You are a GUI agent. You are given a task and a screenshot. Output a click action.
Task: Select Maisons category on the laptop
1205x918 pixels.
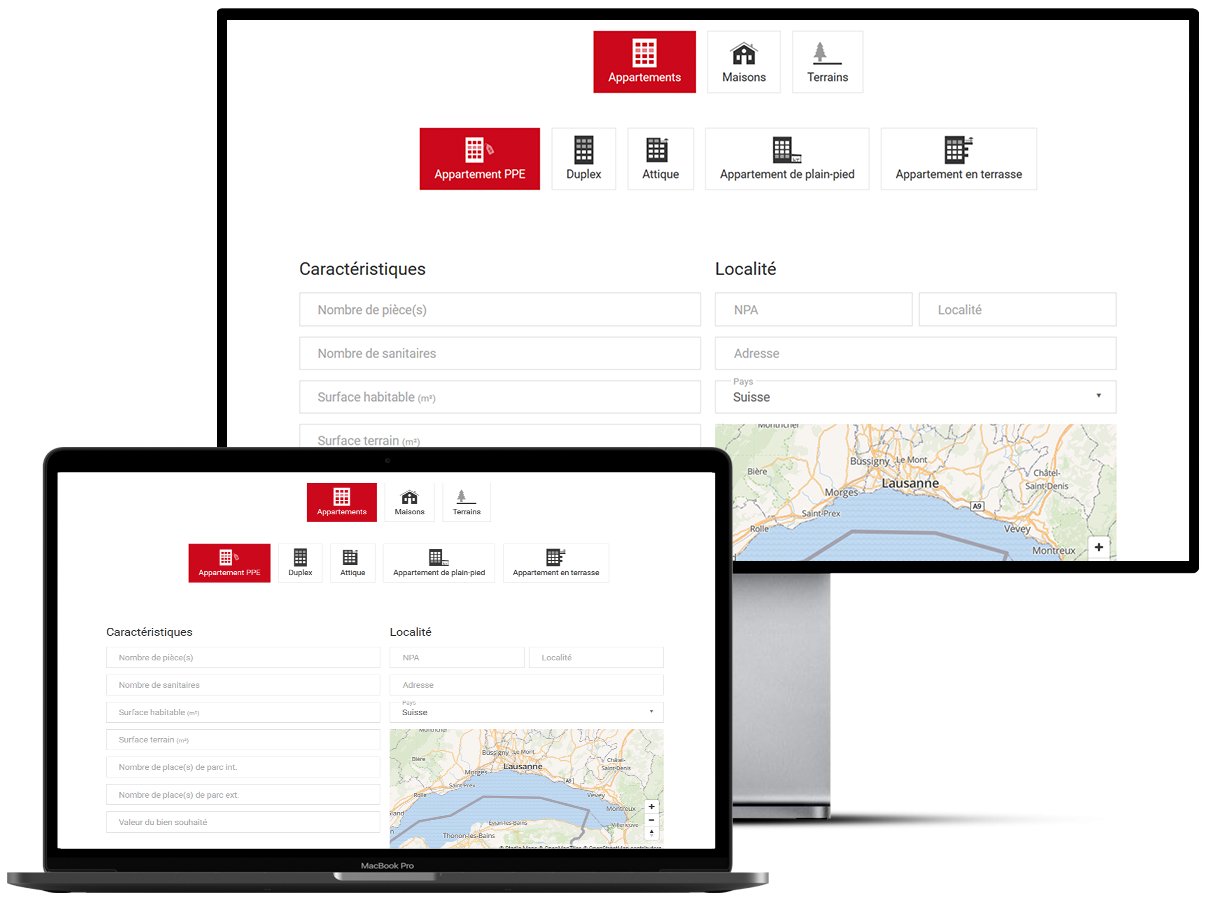pos(409,502)
